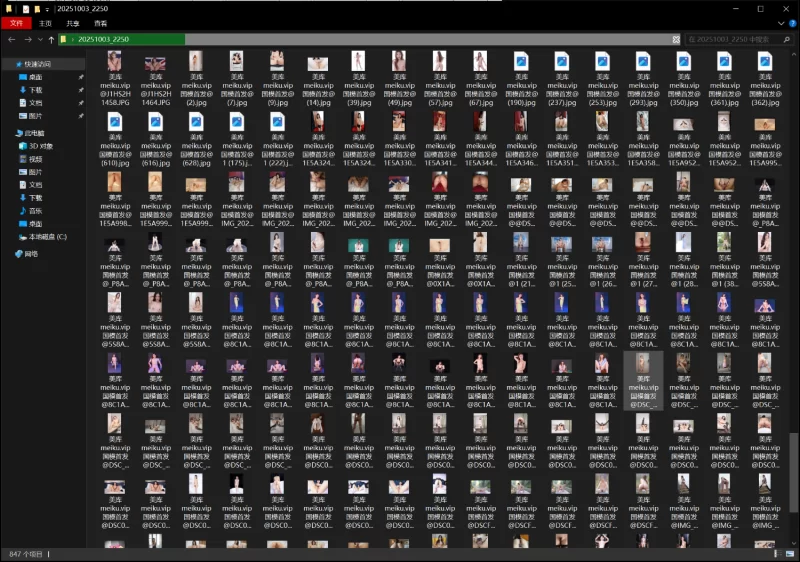Unpin 下载 using its pin icon
This screenshot has width=800, height=562.
point(81,90)
